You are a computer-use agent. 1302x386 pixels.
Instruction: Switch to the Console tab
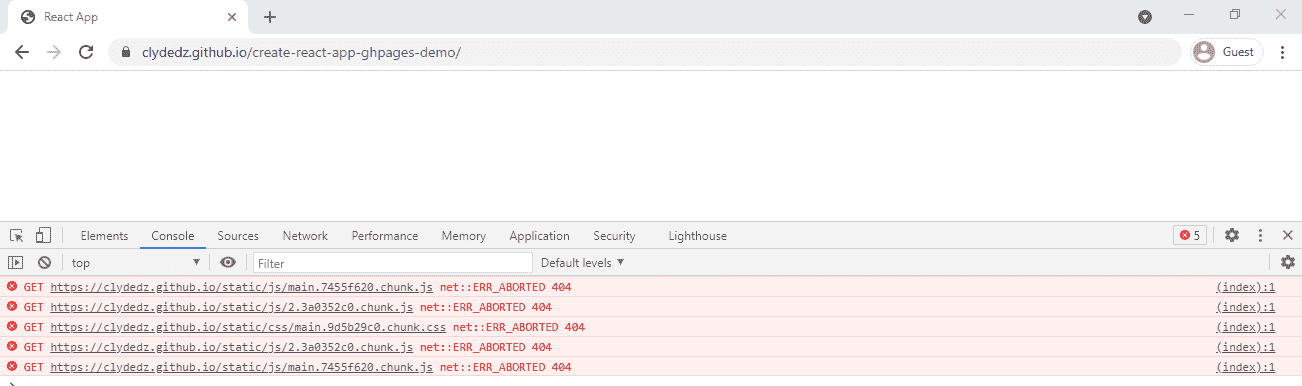[x=173, y=236]
